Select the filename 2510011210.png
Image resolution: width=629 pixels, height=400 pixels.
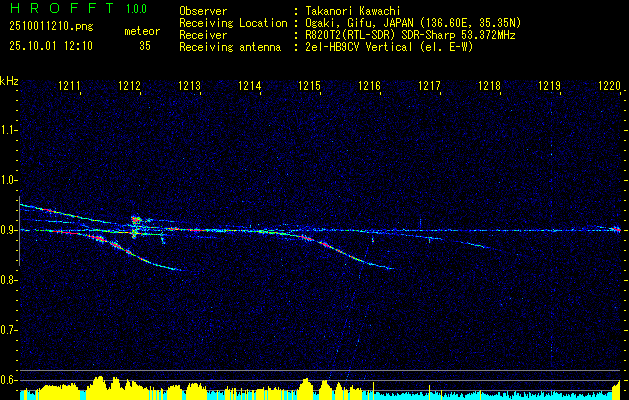tap(51, 27)
